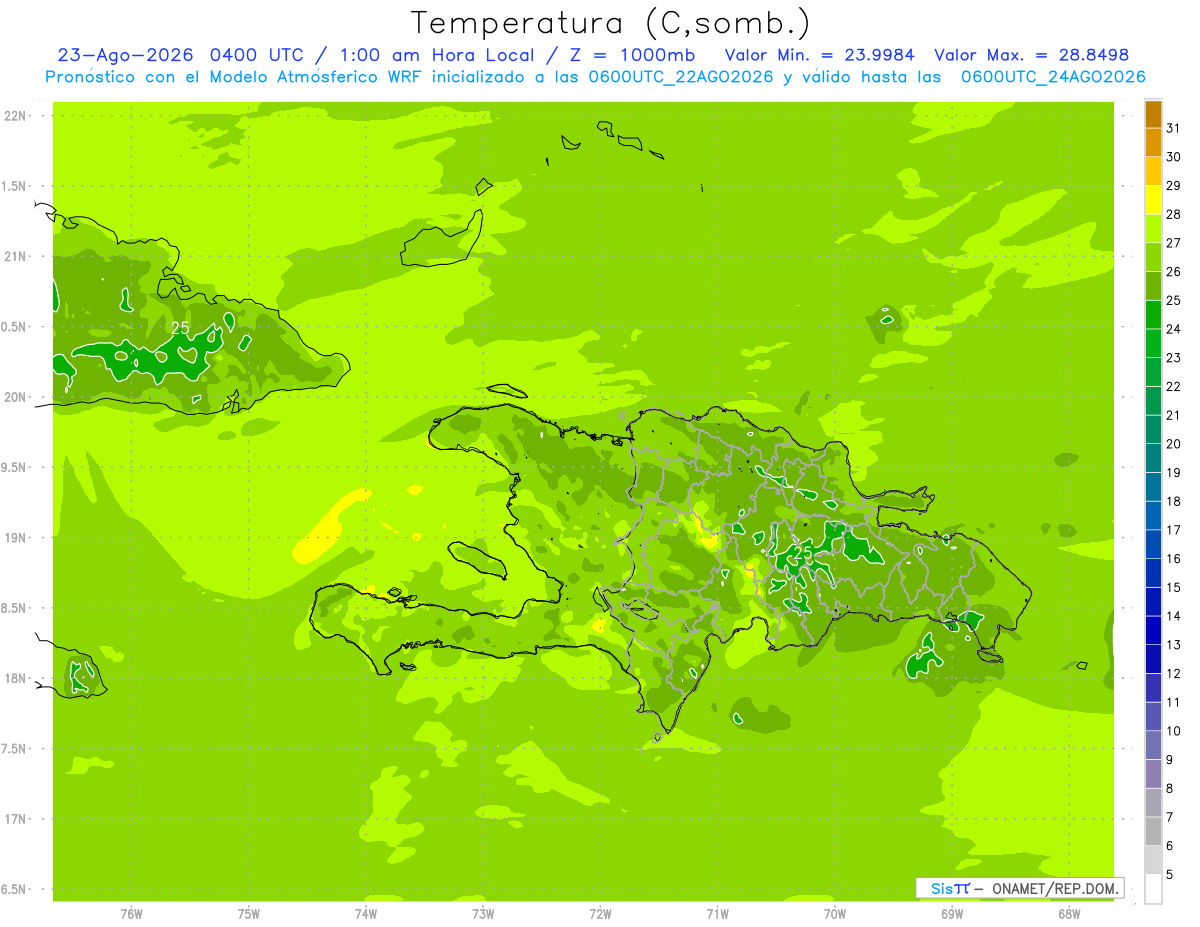
Task: Click the 76W longitude axis label
Action: click(131, 913)
